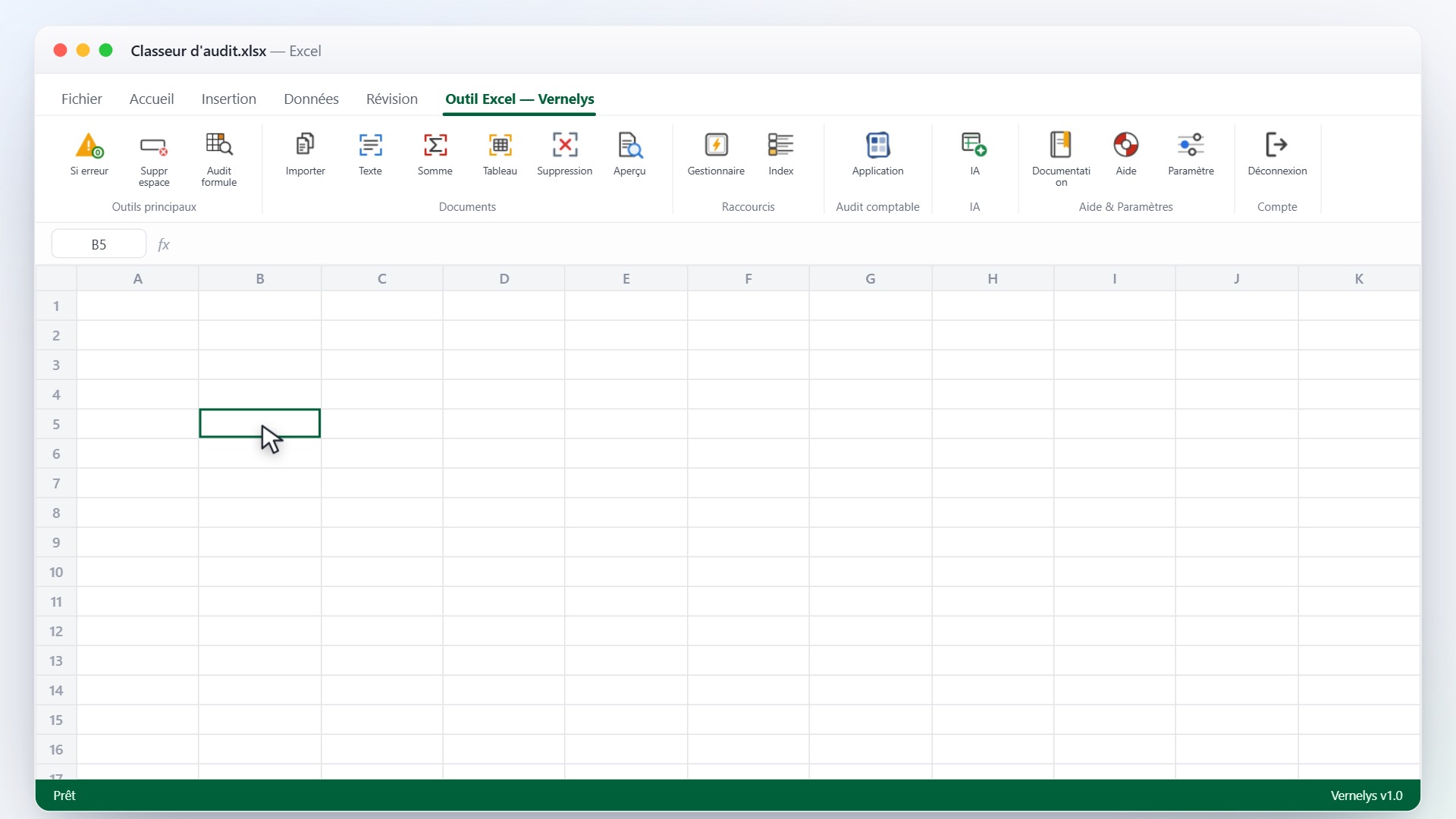Select column A header

[137, 278]
